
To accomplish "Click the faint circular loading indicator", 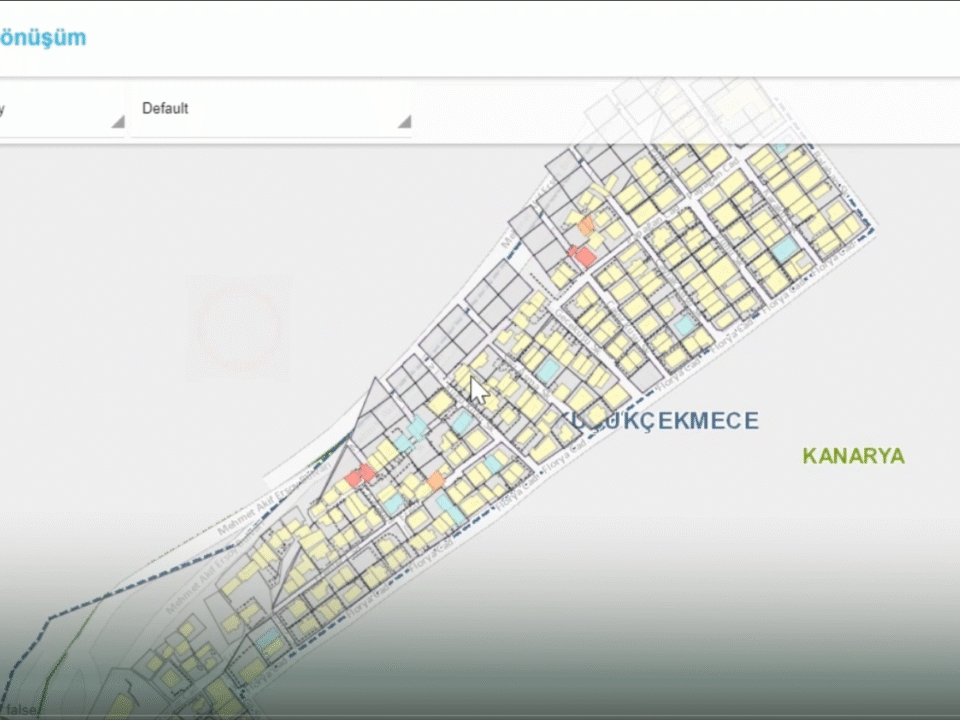I will (x=238, y=327).
